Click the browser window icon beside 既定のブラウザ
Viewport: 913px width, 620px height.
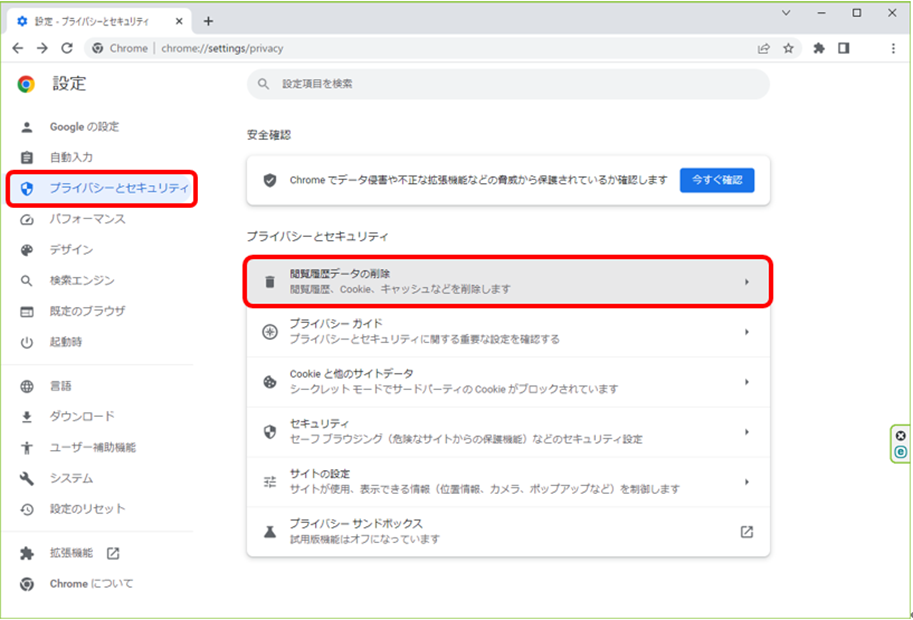pyautogui.click(x=27, y=311)
